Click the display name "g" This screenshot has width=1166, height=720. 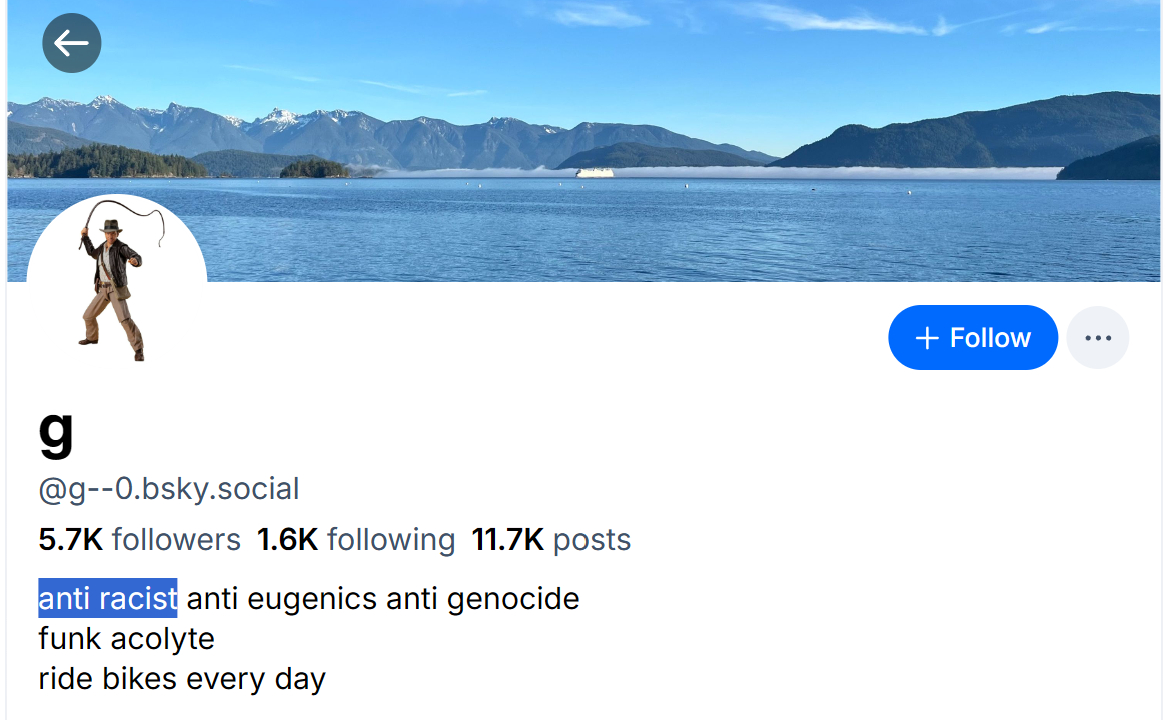click(x=56, y=430)
